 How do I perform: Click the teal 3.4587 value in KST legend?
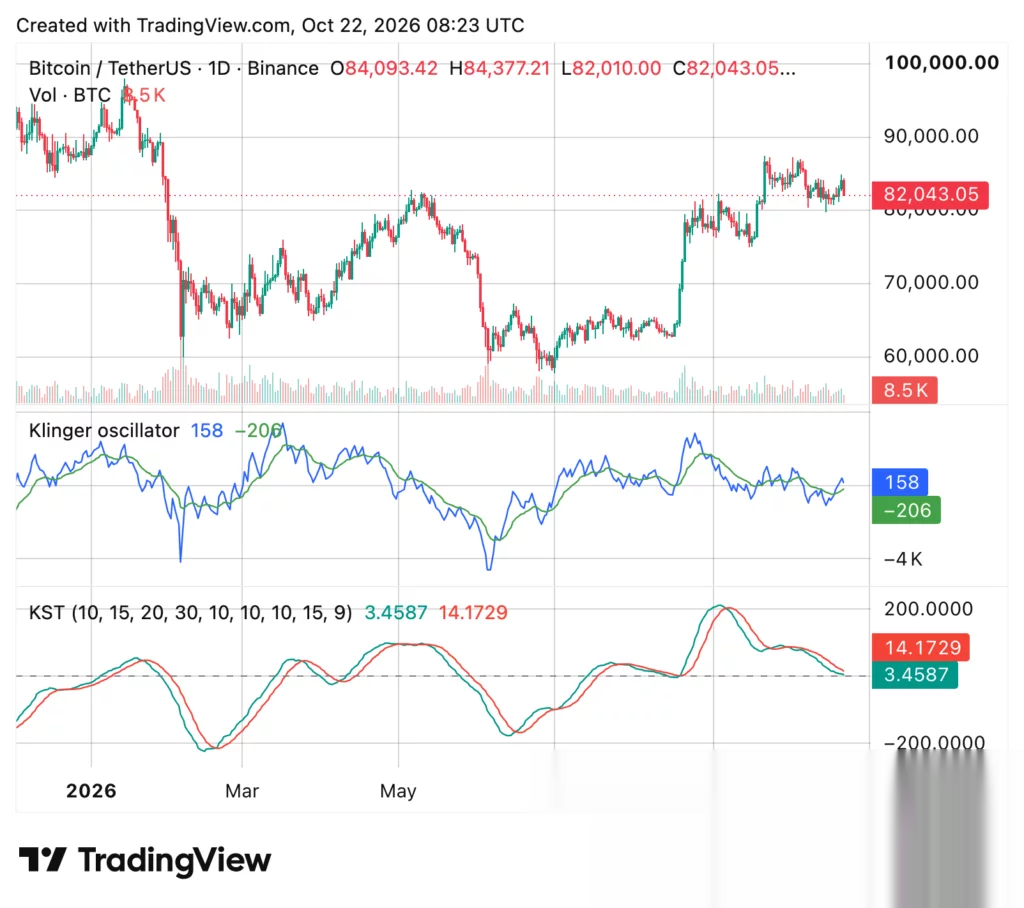396,613
